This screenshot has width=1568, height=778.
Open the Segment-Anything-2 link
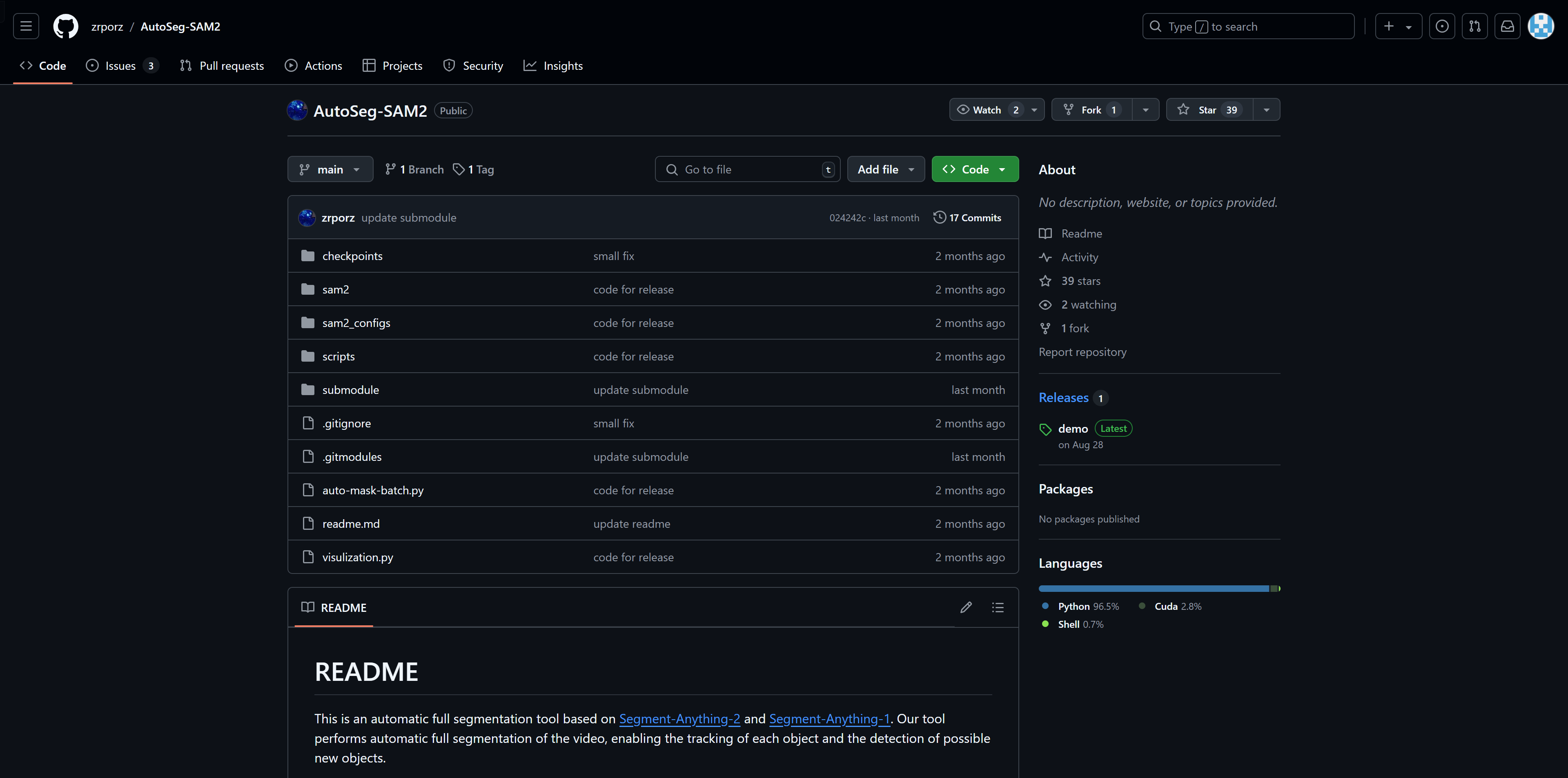(x=679, y=718)
